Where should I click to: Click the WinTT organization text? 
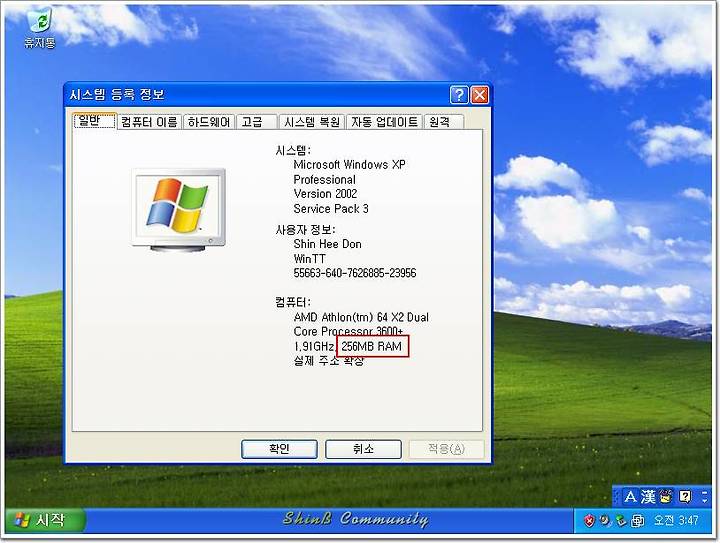point(309,259)
